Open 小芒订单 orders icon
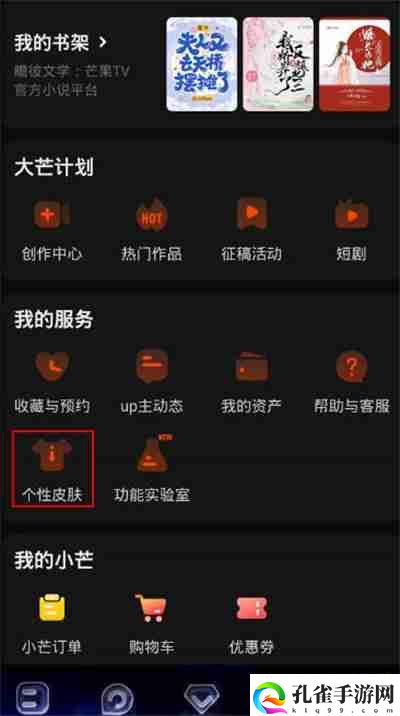Viewport: 400px width, 716px height. point(52,608)
